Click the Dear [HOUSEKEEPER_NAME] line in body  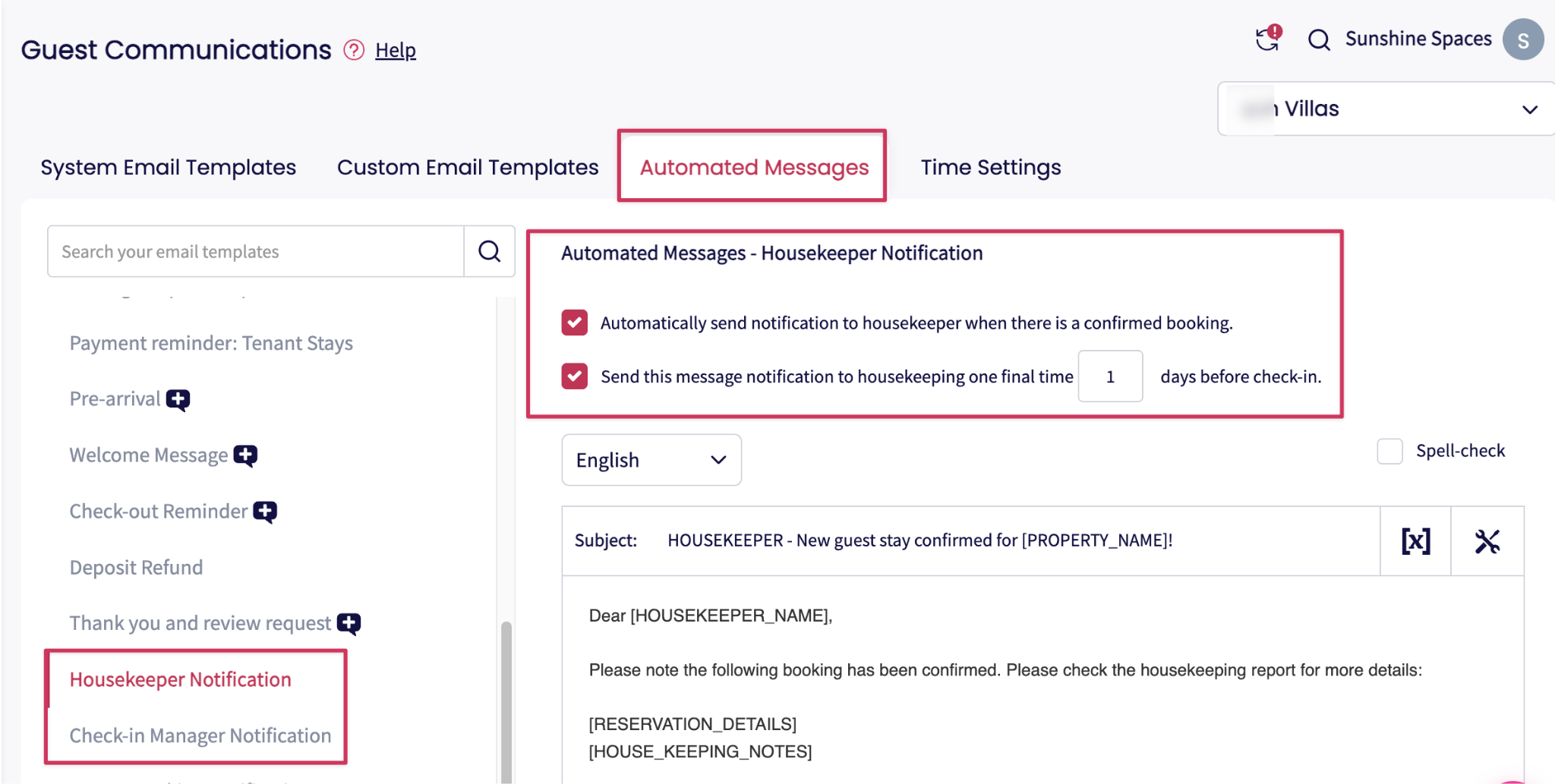pos(711,616)
